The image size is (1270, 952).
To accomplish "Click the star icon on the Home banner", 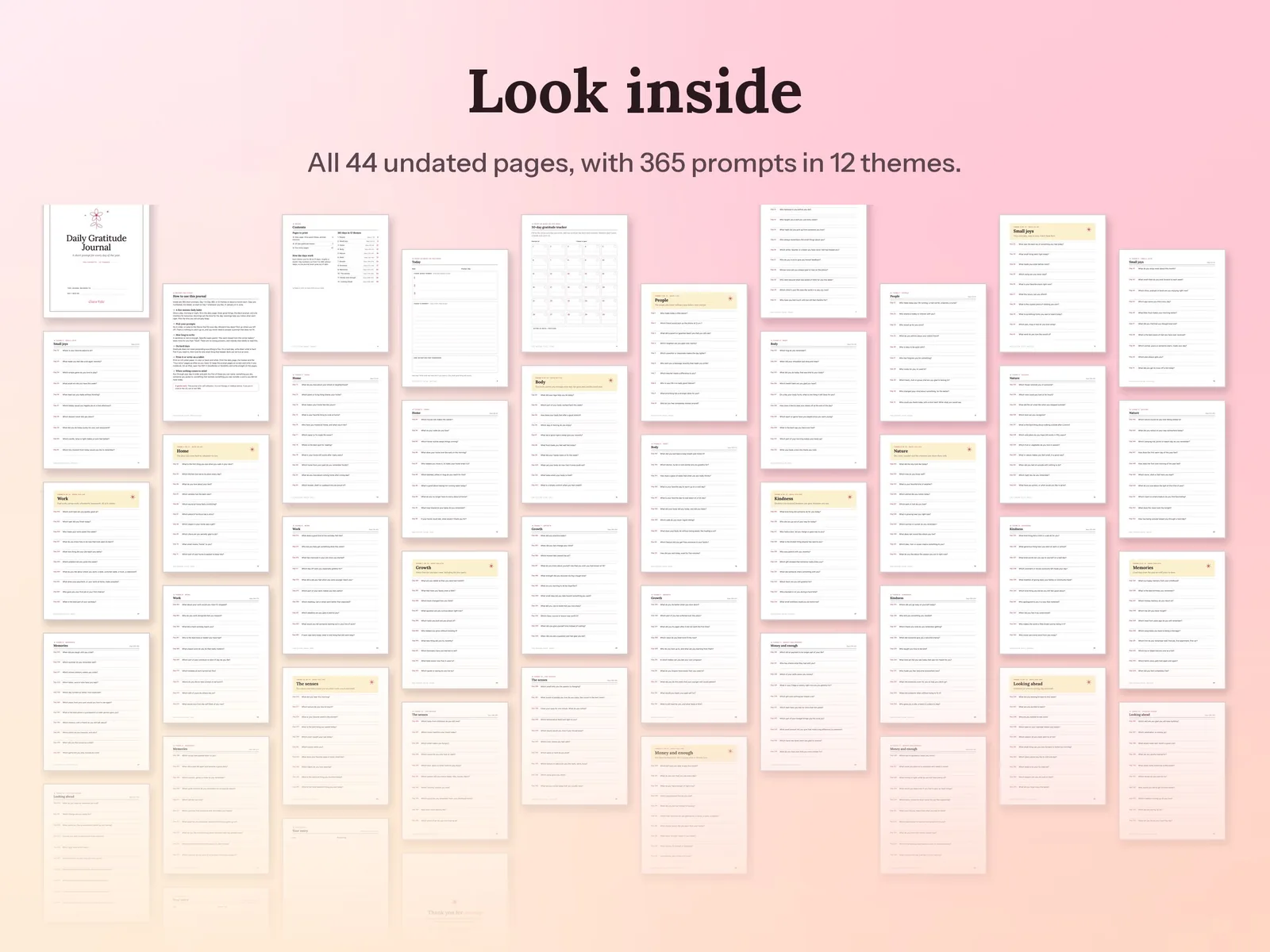I will (252, 450).
